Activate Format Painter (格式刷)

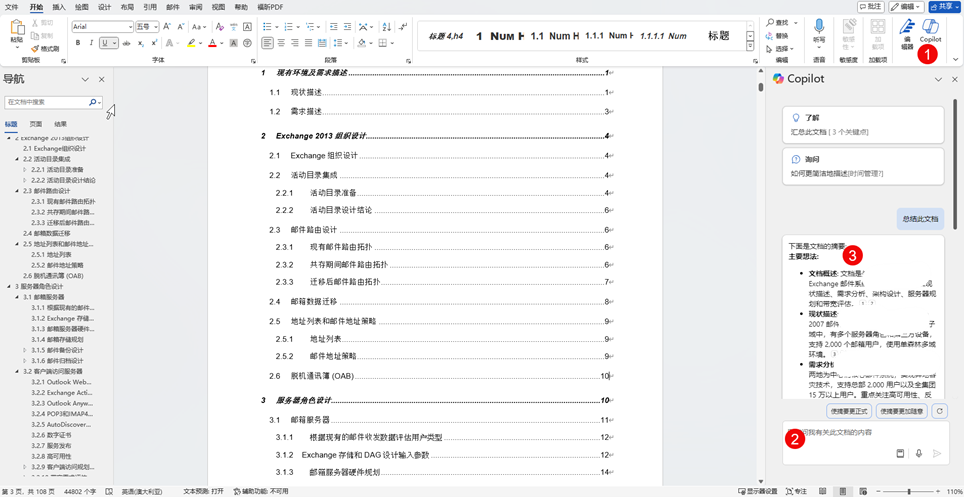coord(45,49)
